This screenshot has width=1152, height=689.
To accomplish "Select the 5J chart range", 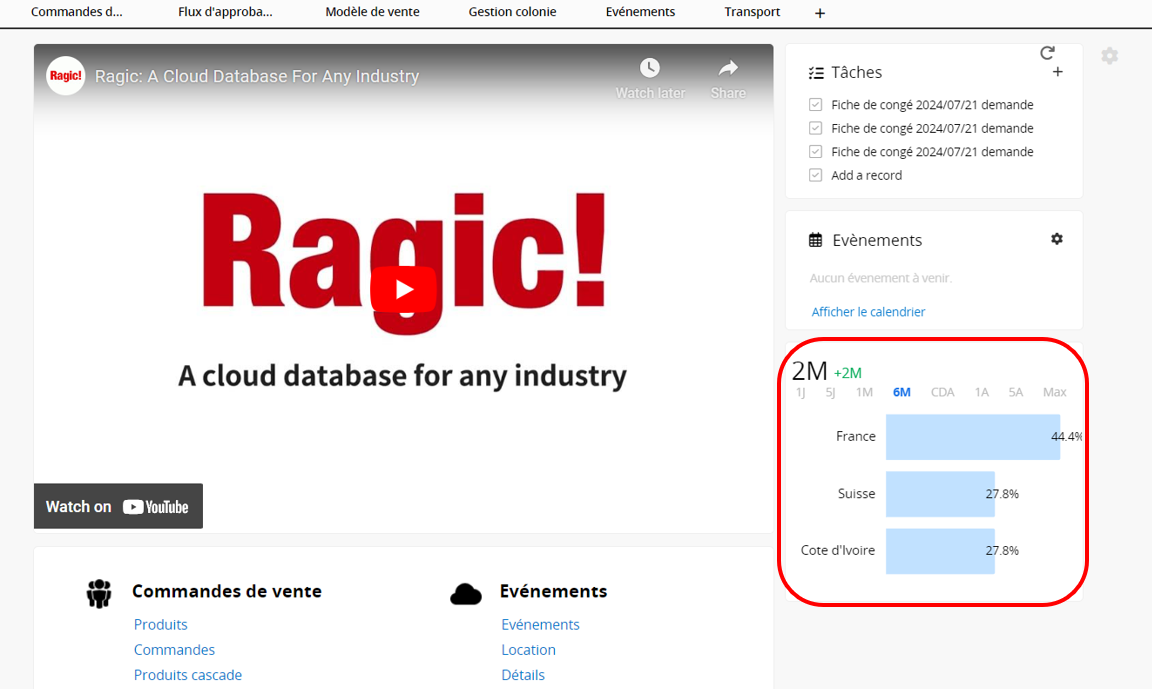I will click(x=830, y=392).
